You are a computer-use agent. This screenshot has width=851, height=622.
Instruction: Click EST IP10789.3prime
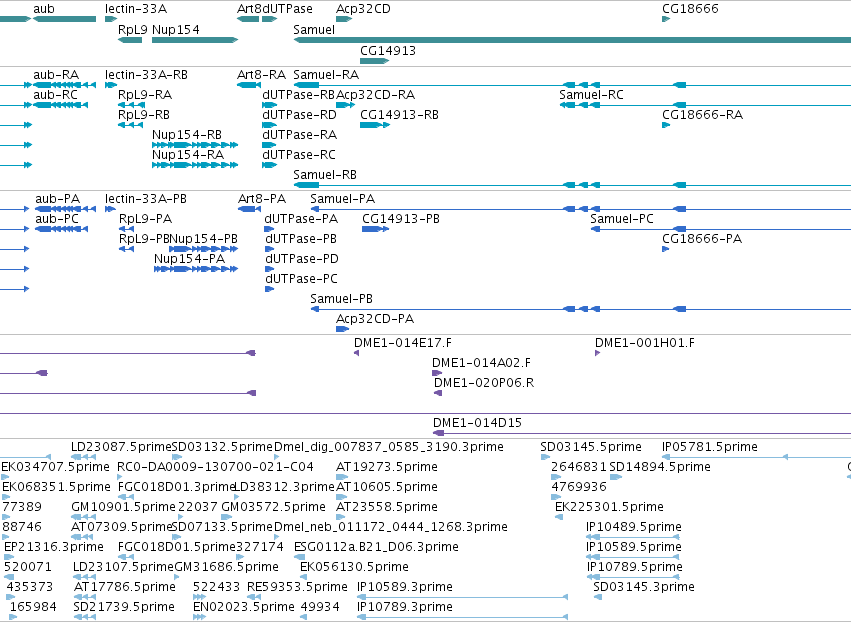tap(405, 607)
